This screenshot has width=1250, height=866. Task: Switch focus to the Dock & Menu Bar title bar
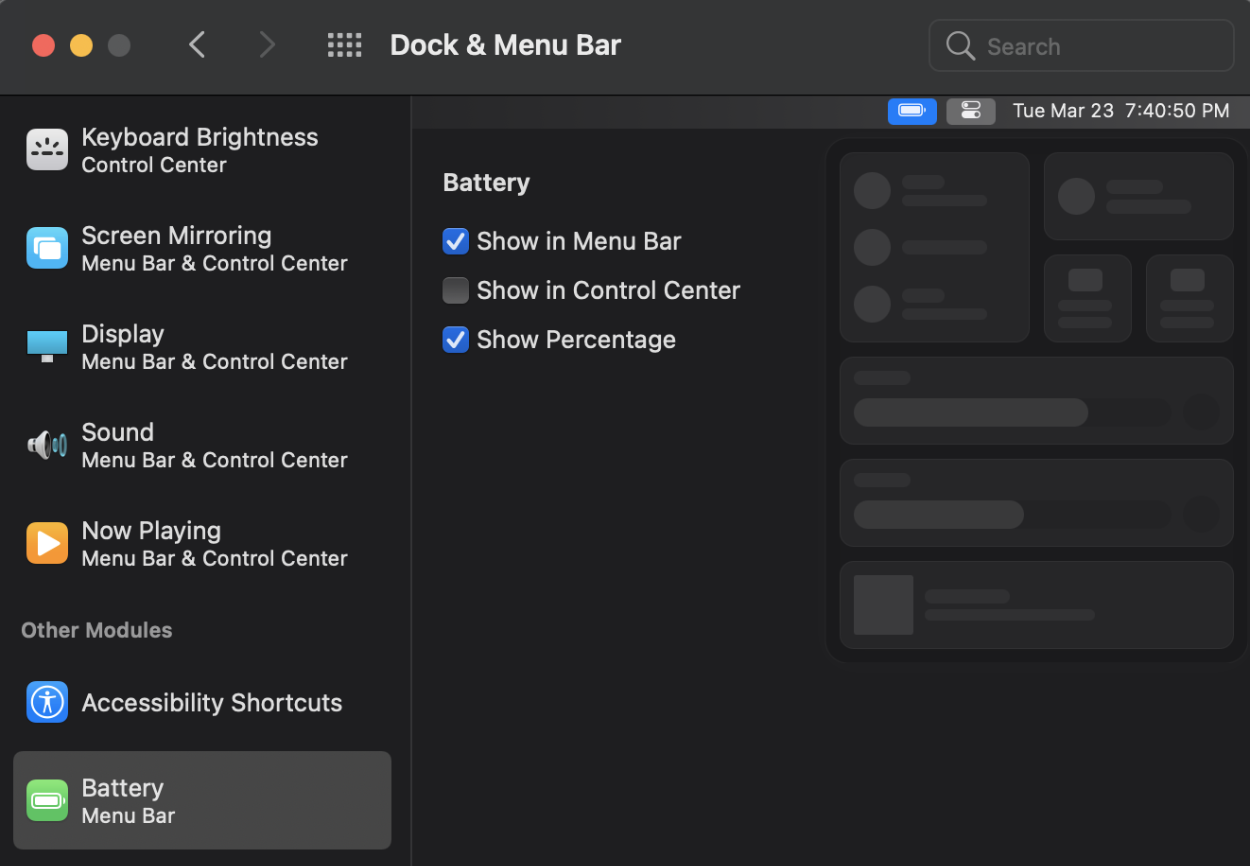tap(505, 45)
